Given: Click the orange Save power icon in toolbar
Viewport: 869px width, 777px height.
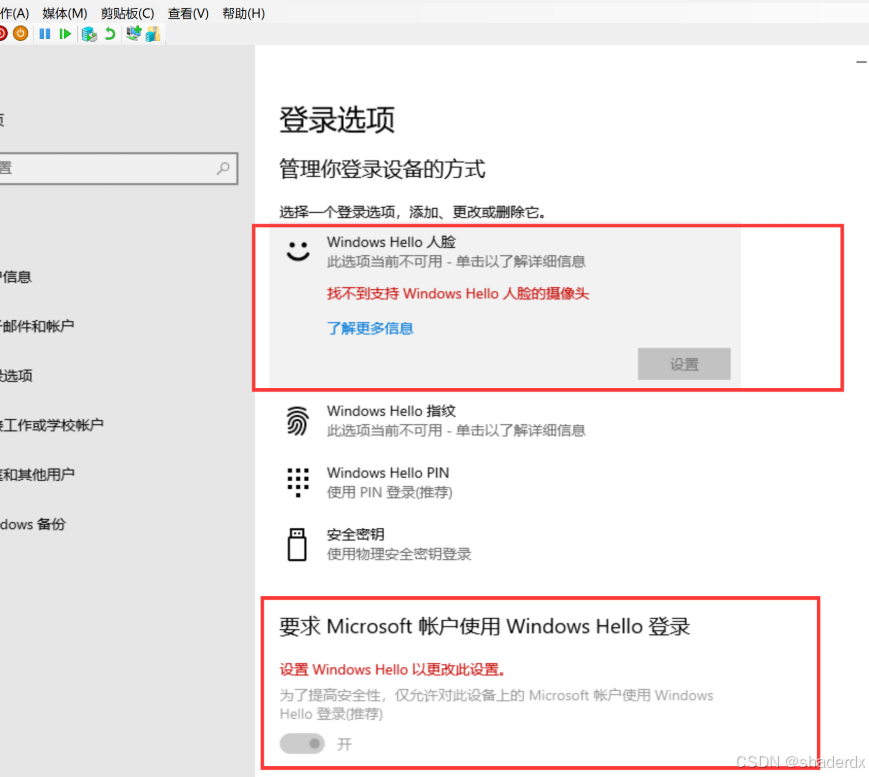Looking at the screenshot, I should click(x=21, y=34).
